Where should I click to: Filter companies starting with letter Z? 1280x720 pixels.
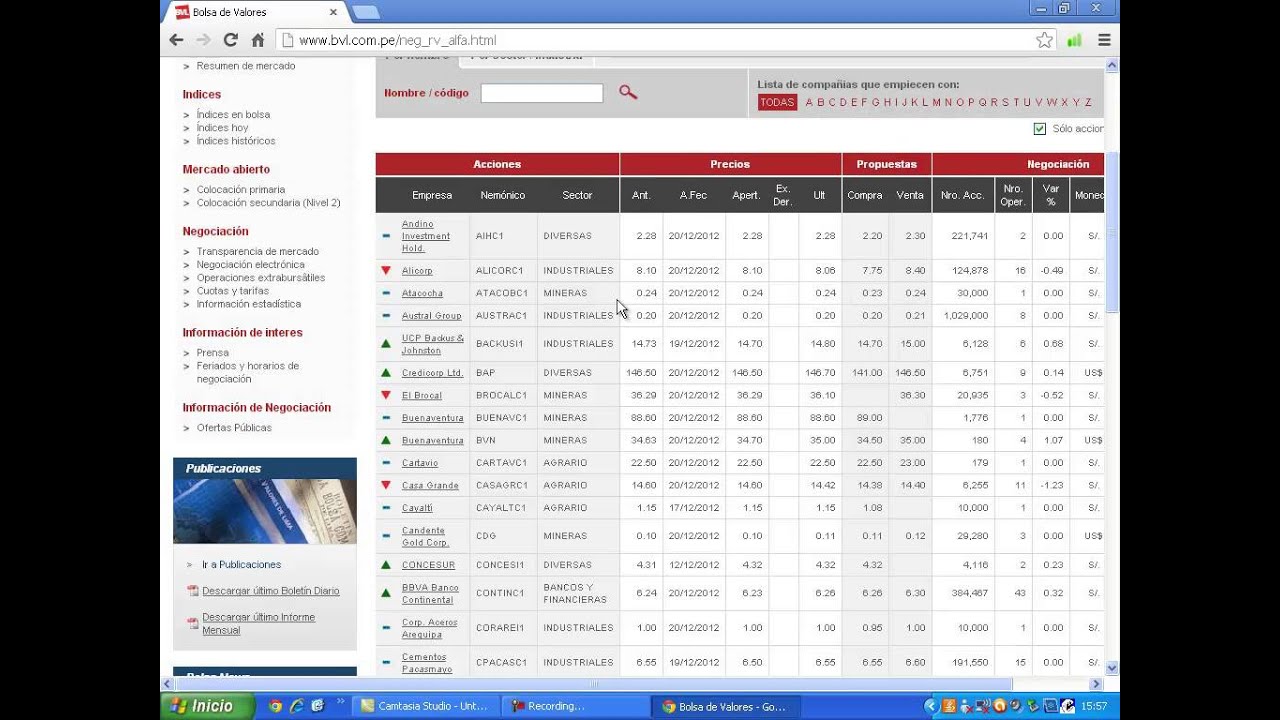coord(1088,102)
